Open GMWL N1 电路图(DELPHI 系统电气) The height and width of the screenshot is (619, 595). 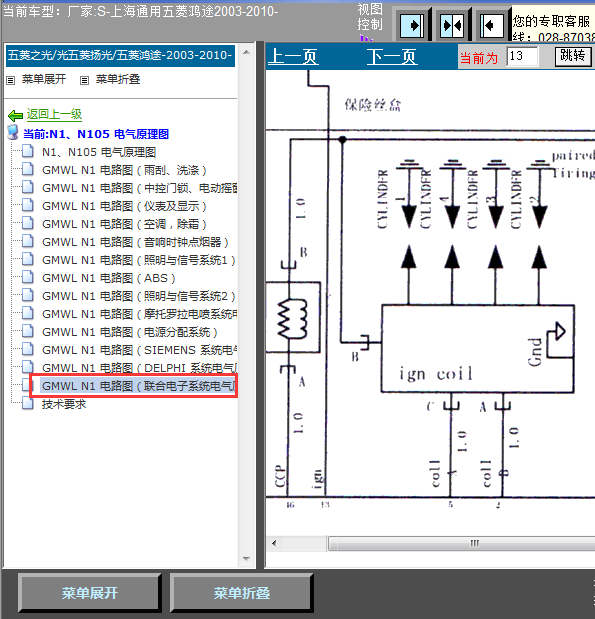point(139,368)
